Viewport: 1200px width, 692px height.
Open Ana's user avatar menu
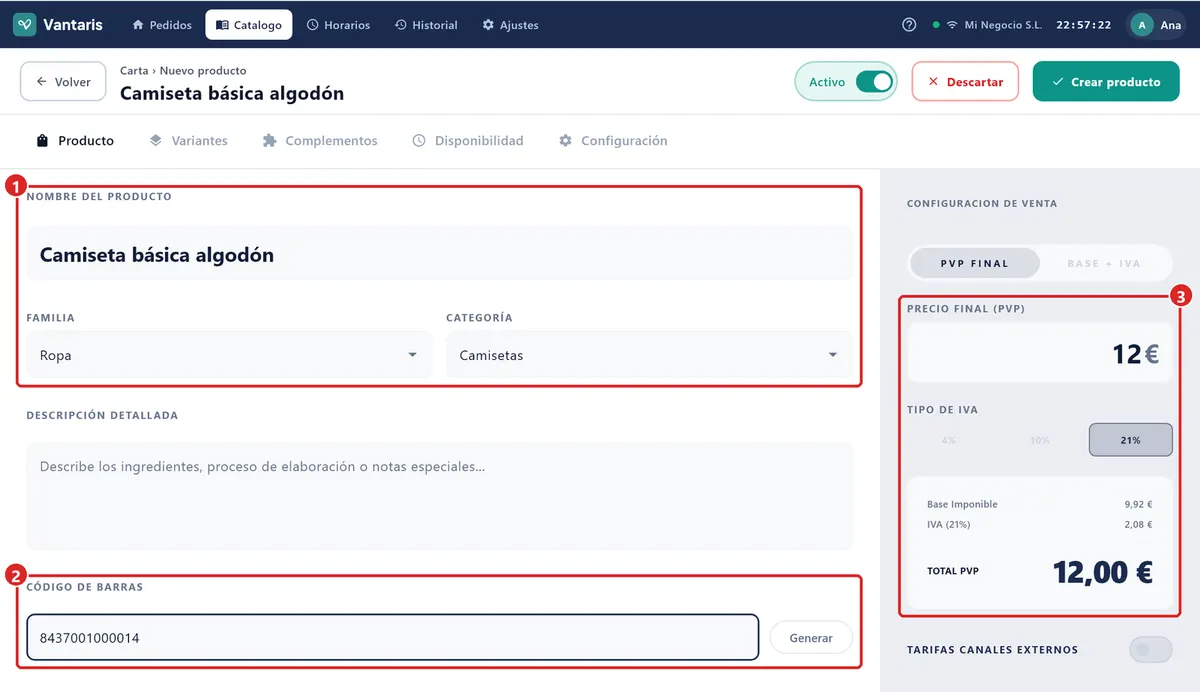coord(1157,25)
